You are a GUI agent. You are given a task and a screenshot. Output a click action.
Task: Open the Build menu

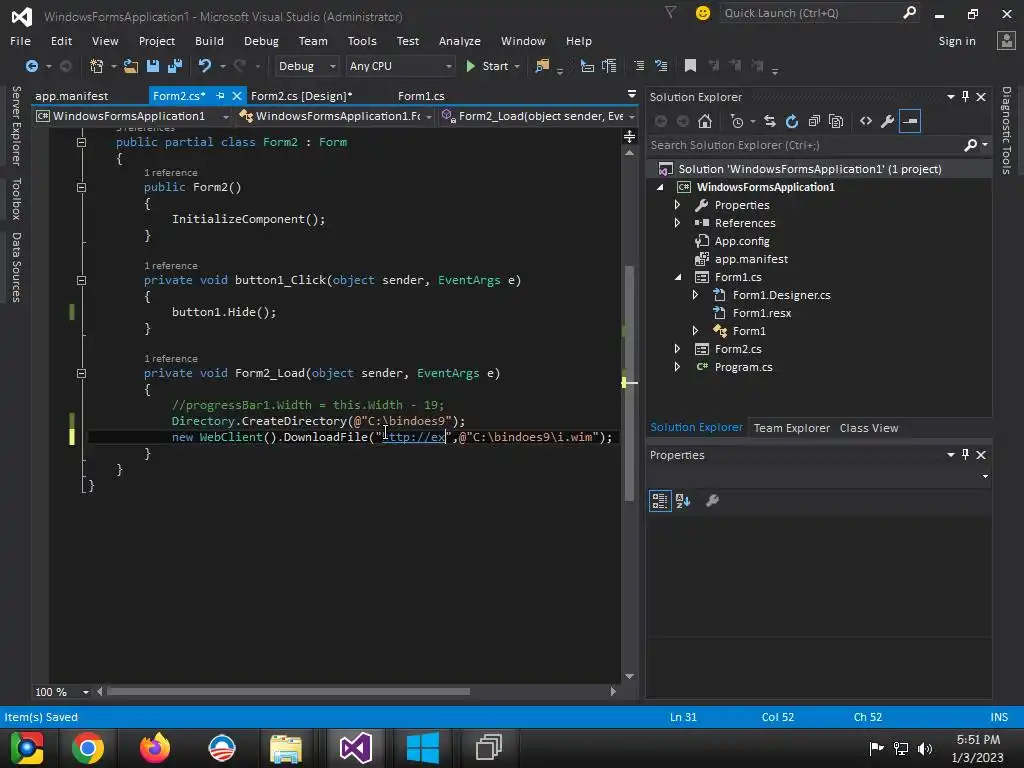point(209,40)
